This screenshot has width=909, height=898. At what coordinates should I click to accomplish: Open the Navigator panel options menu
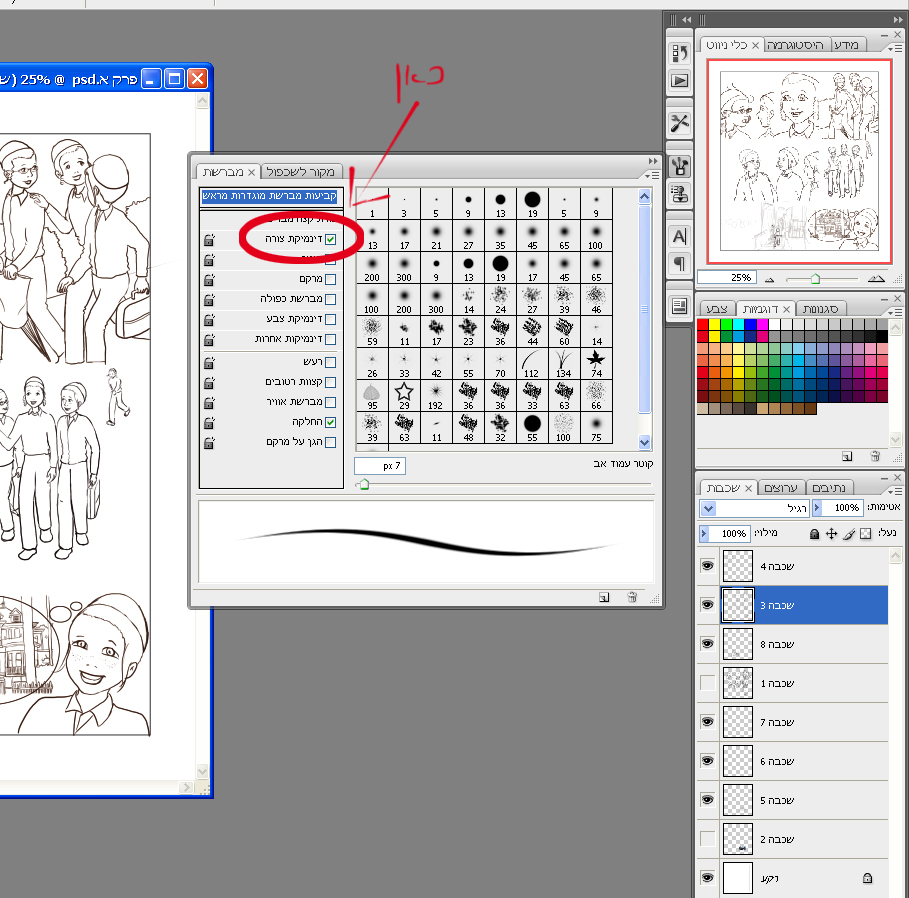tap(895, 48)
